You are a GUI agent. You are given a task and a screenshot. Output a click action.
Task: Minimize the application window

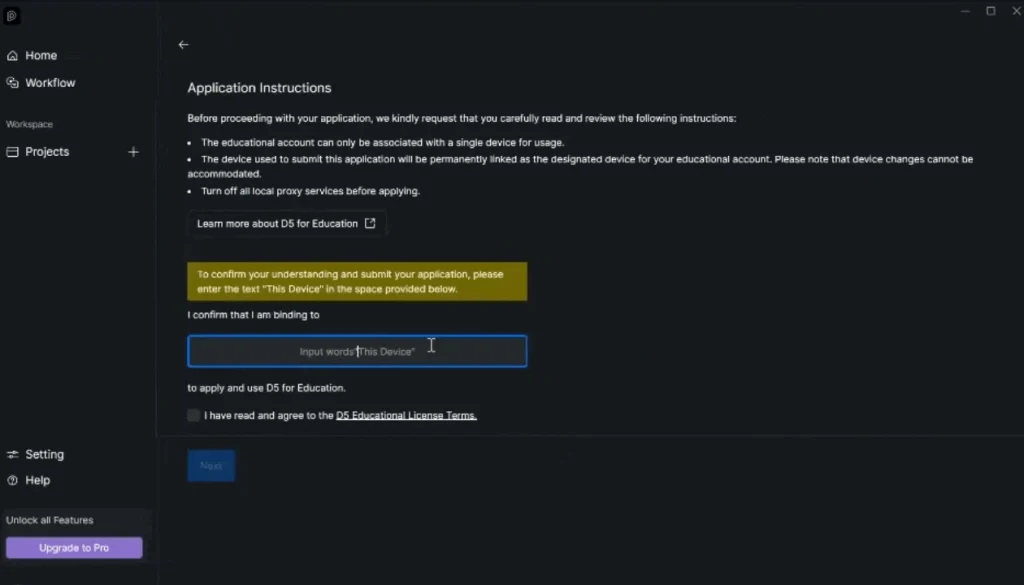pos(965,11)
